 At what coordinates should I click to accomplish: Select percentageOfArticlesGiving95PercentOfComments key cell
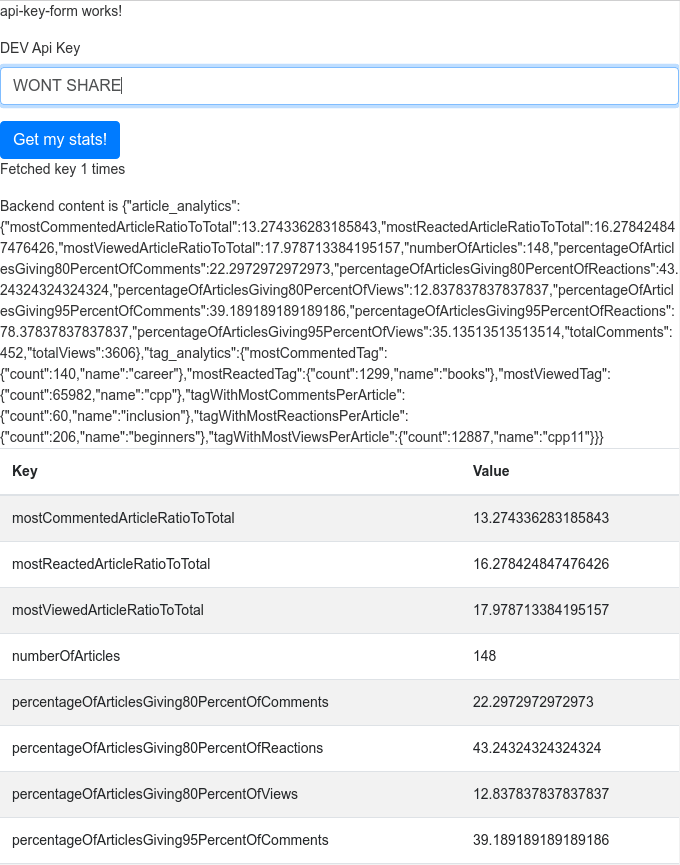pos(170,840)
